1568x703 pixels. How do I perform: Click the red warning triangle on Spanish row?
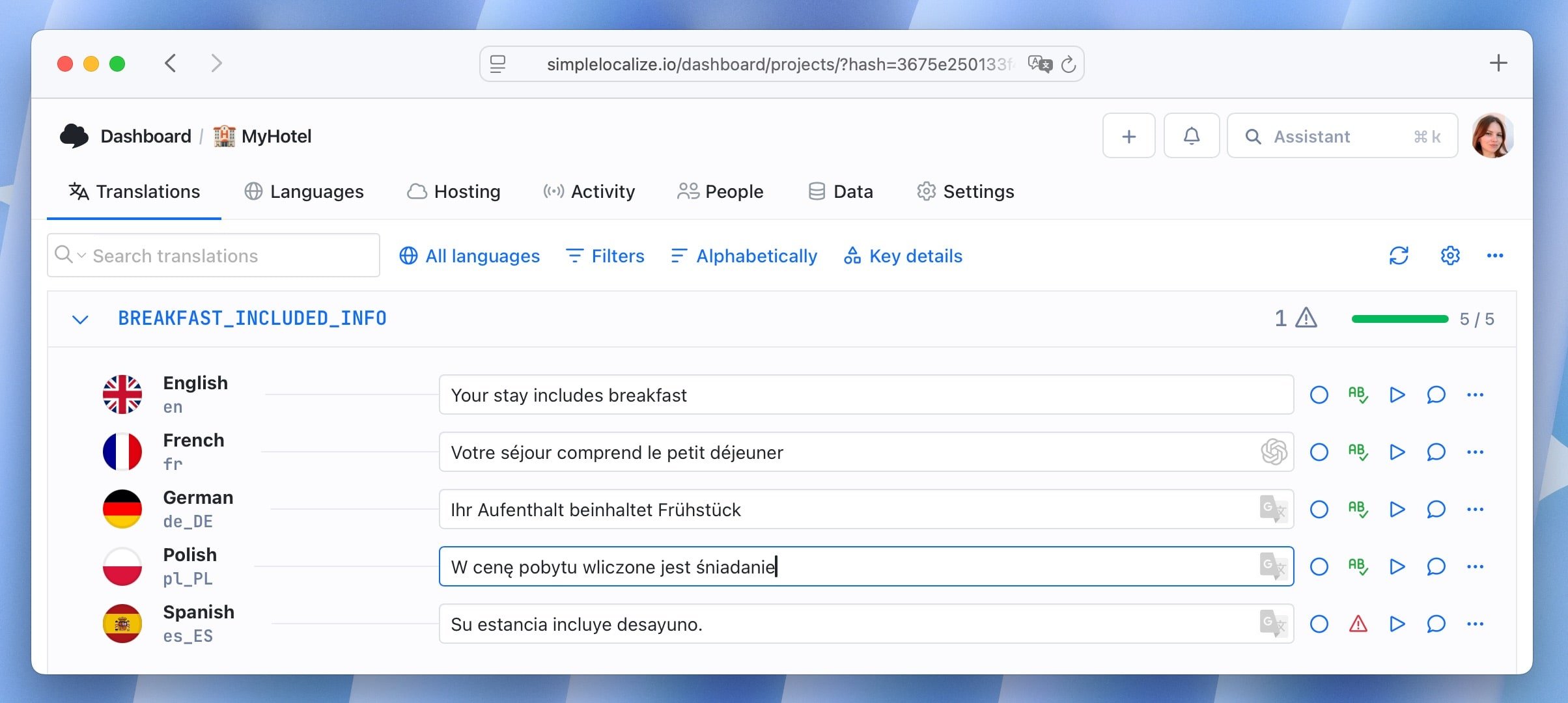click(x=1358, y=624)
